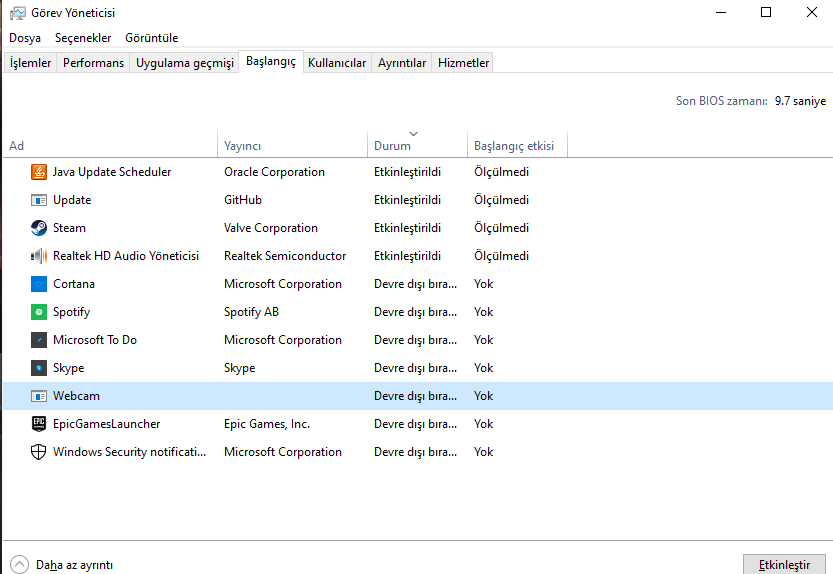Click the Realtek HD Audio speaker icon
Viewport: 833px width, 574px height.
click(x=39, y=256)
